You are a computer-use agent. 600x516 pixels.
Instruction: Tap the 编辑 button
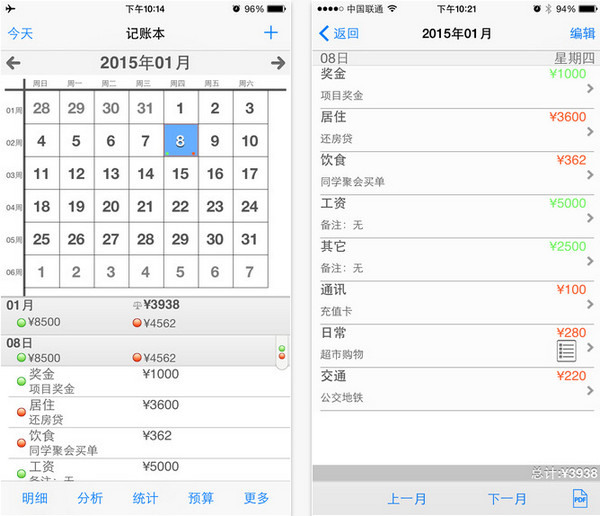(582, 33)
